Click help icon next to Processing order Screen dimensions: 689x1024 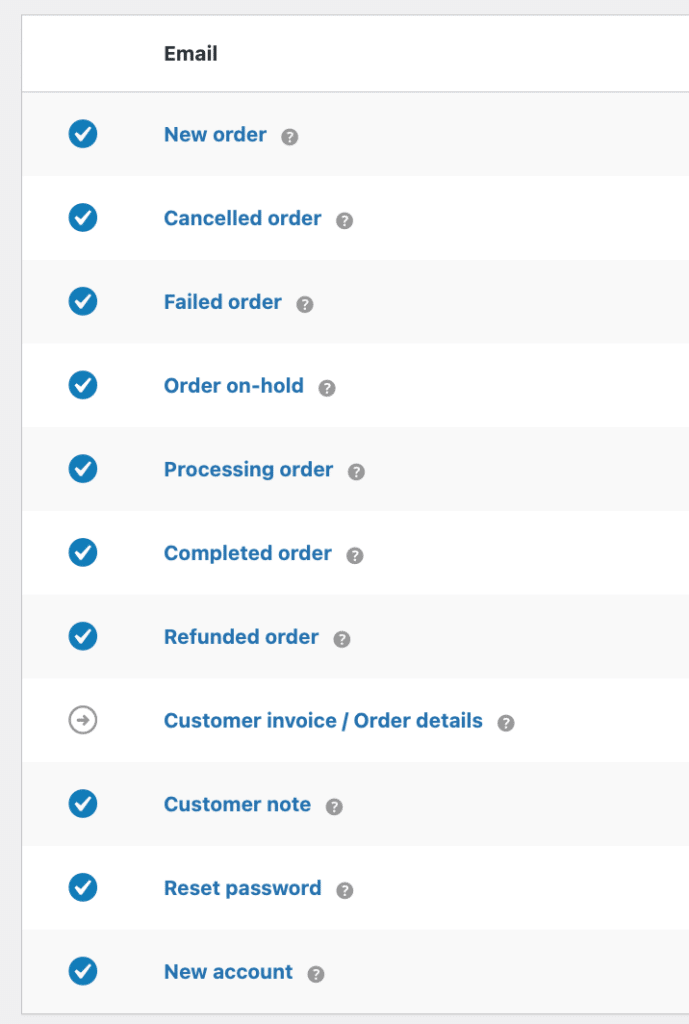tap(356, 472)
